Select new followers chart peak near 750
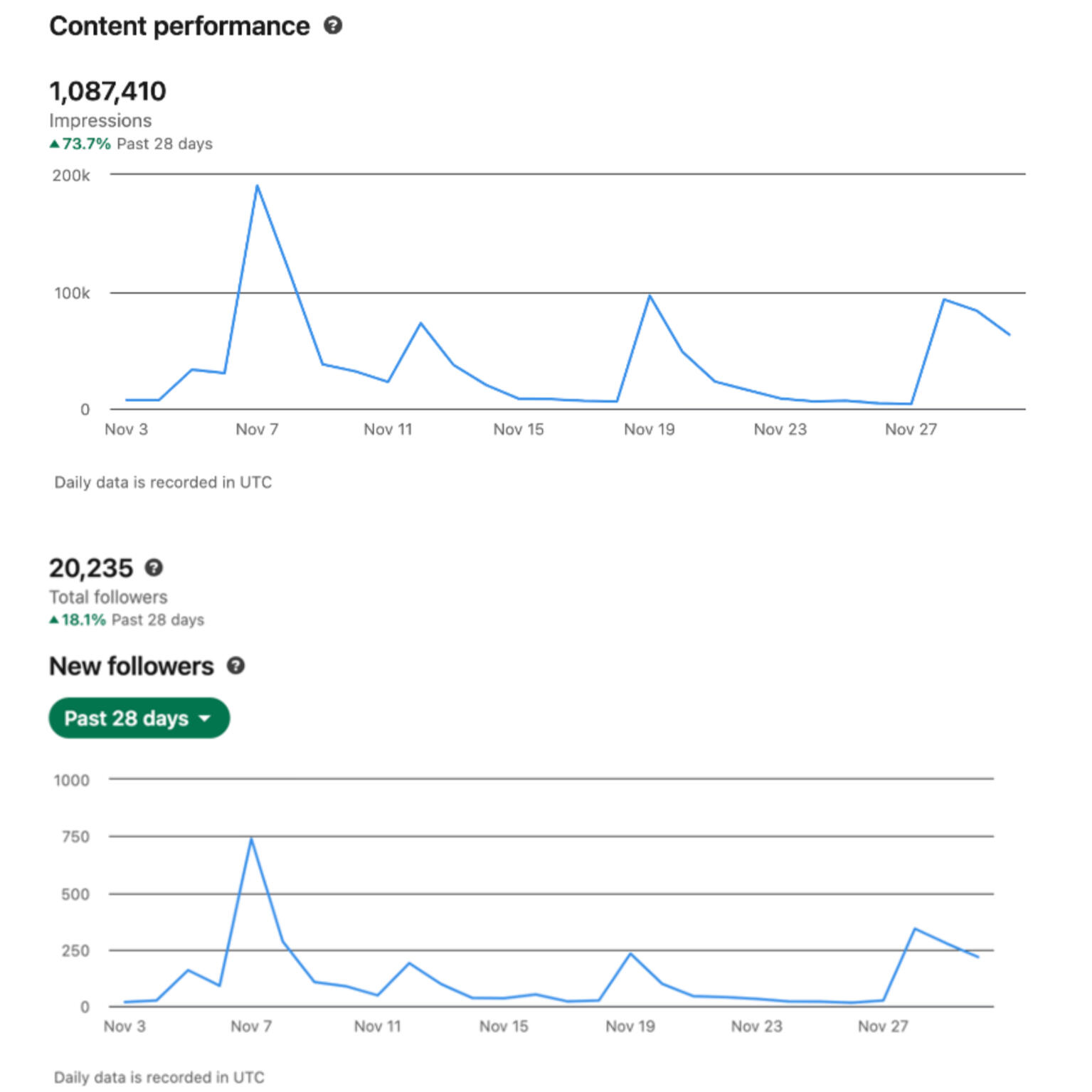This screenshot has width=1092, height=1092. [x=251, y=839]
